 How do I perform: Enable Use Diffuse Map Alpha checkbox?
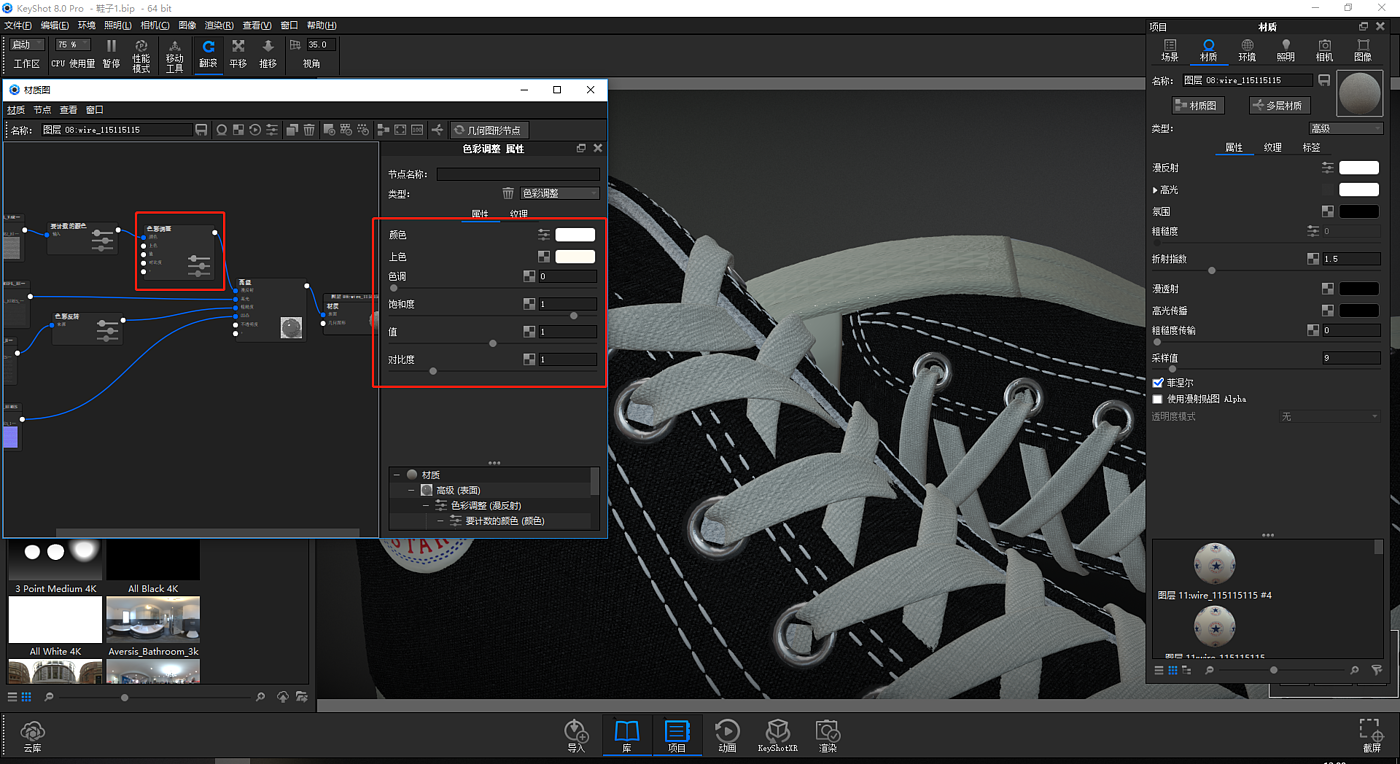point(1158,399)
